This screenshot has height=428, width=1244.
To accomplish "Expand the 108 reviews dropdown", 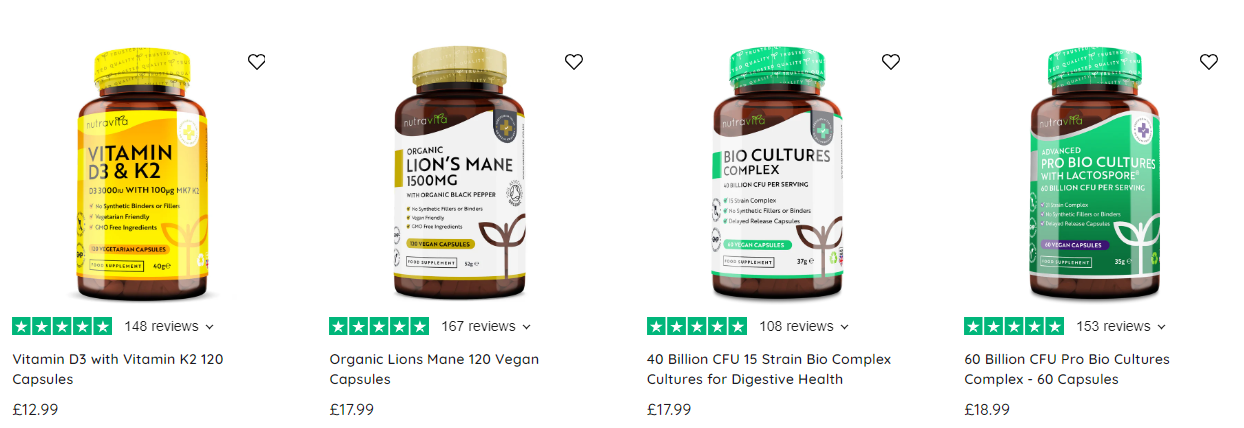I will [804, 326].
